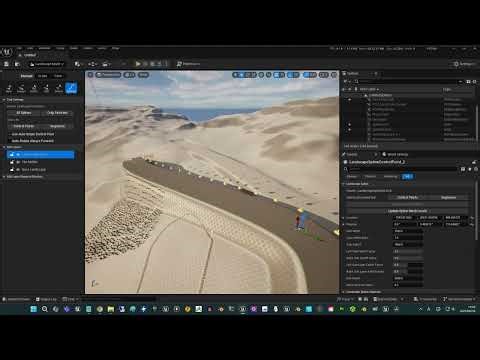Open File Explorer from the taskbar
This screenshot has height=360, width=480.
point(111,309)
